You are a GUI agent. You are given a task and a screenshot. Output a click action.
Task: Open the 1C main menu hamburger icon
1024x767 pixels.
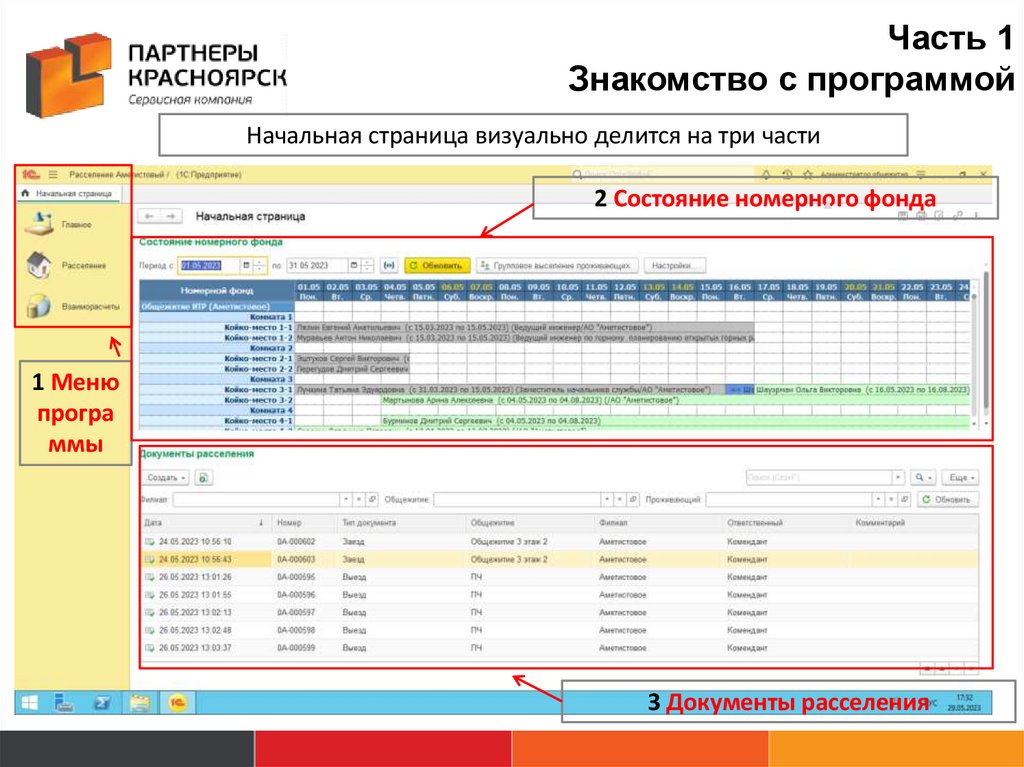53,174
